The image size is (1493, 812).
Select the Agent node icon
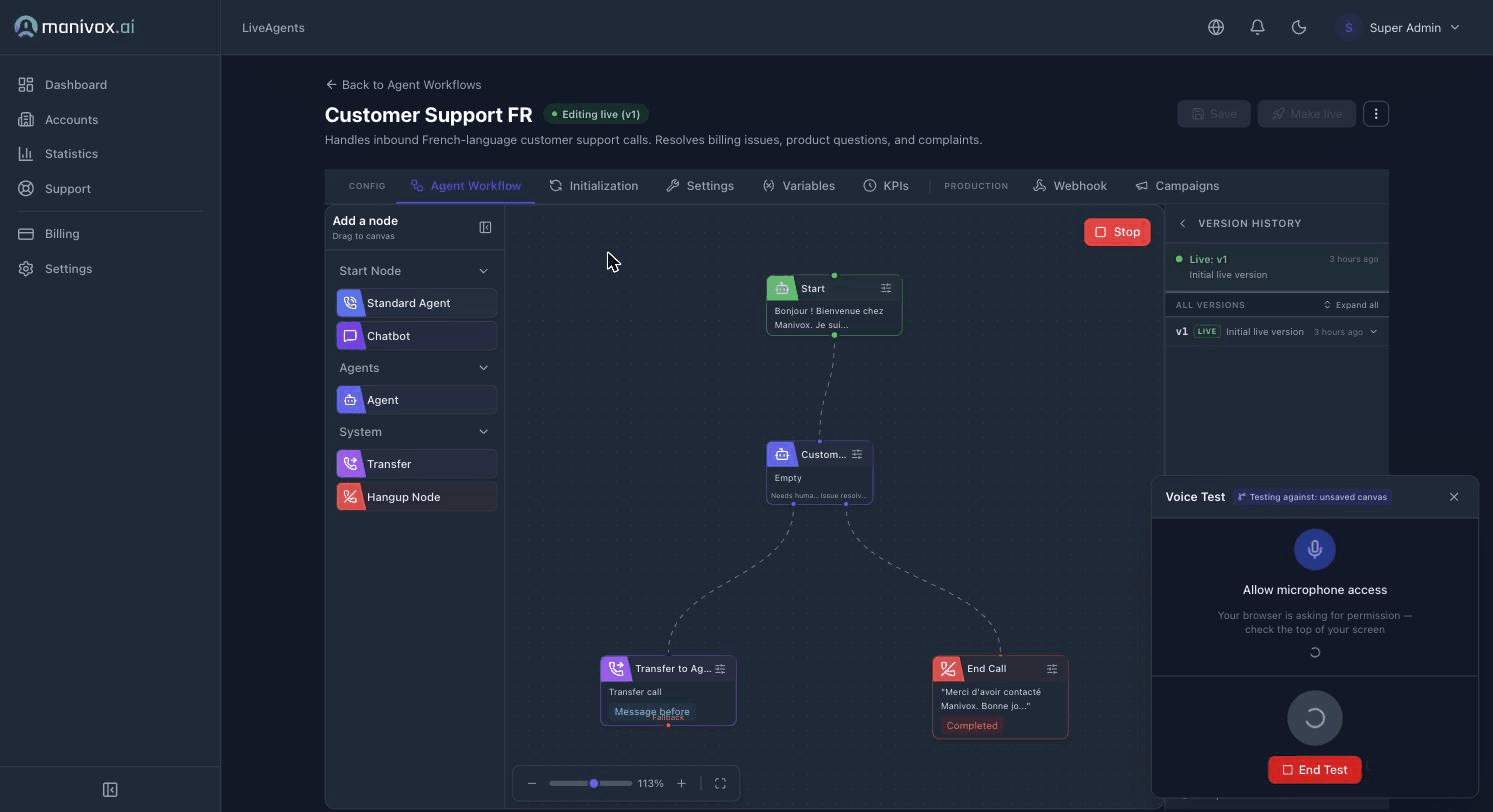tap(350, 400)
